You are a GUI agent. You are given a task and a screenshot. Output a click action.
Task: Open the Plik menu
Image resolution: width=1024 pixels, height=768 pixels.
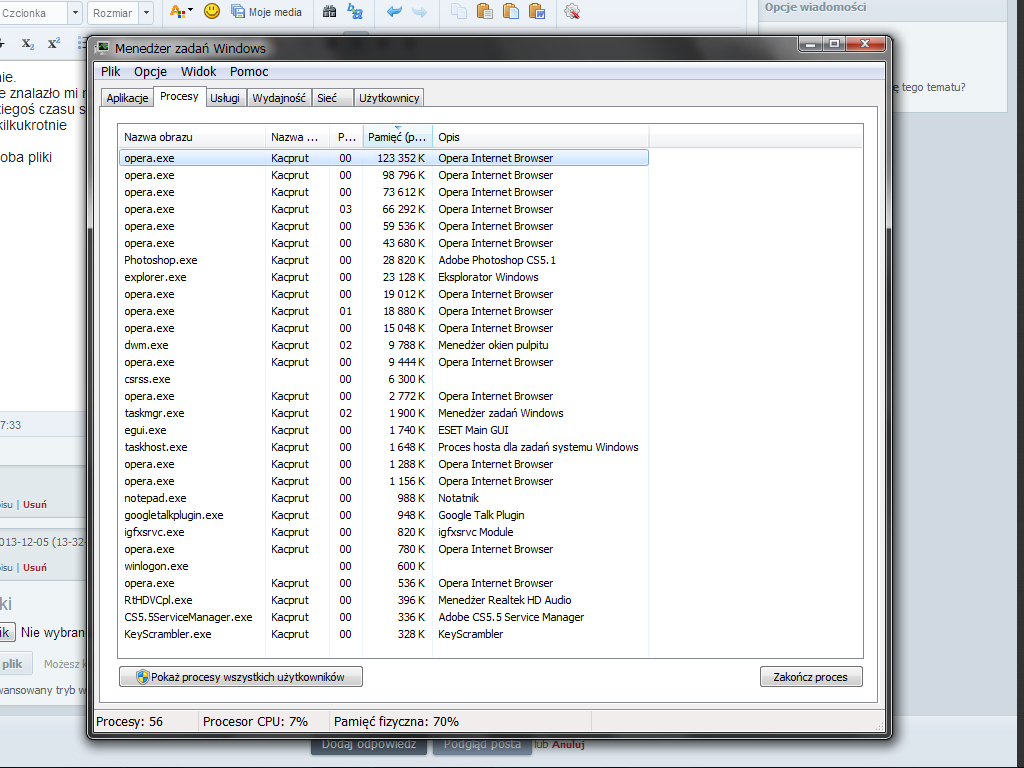(x=110, y=72)
